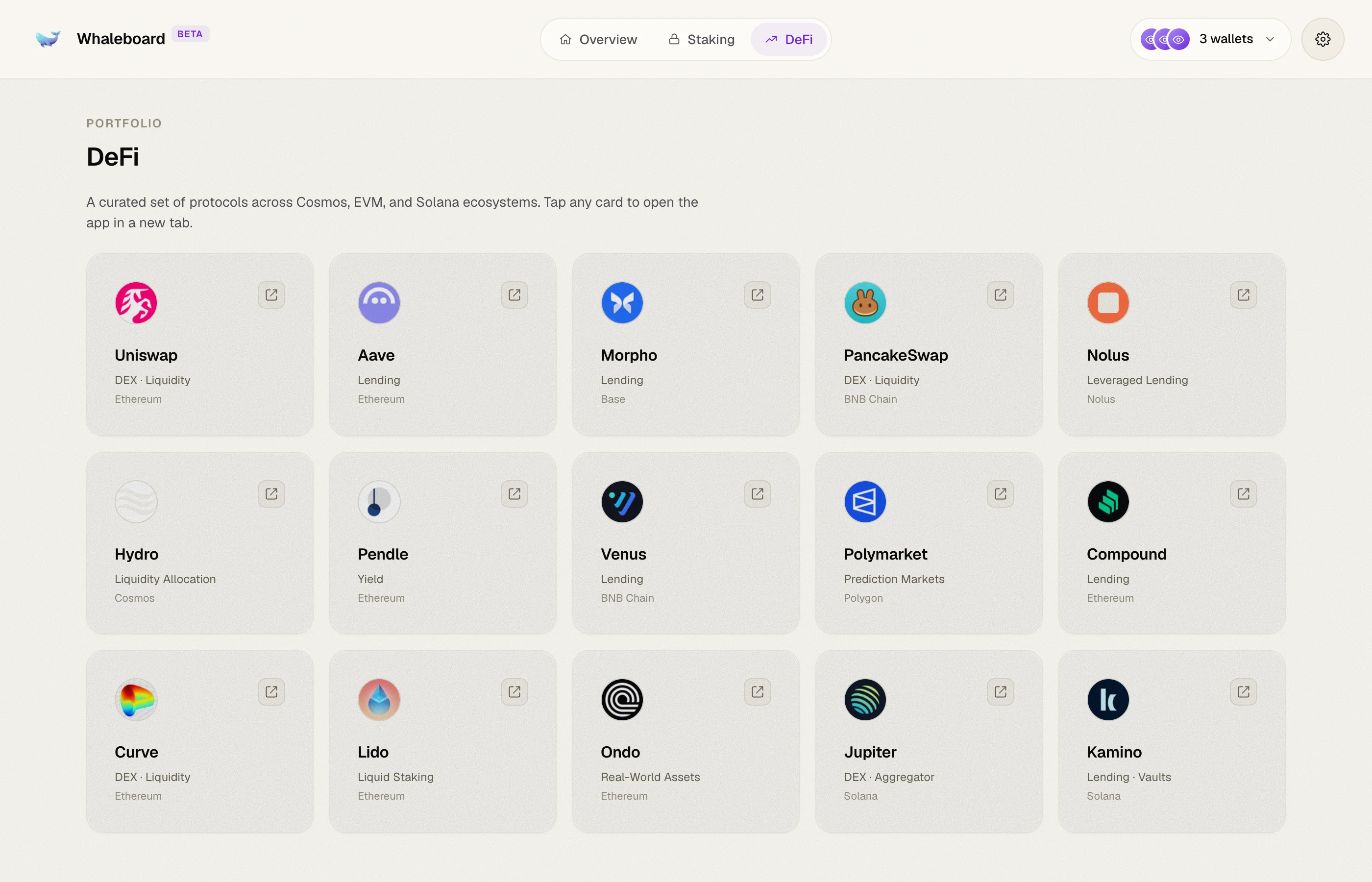Click the pink Uniswap unicorn logo
The height and width of the screenshot is (882, 1372).
pyautogui.click(x=136, y=303)
